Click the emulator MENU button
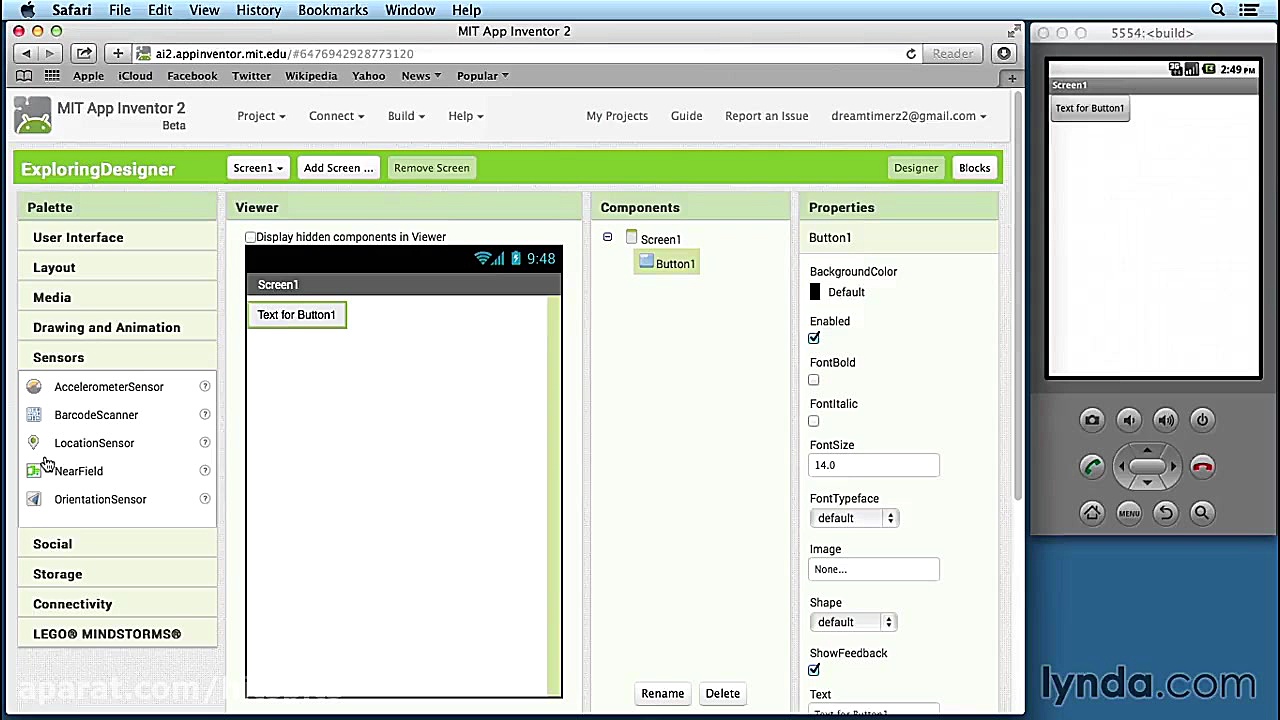The image size is (1280, 720). (1129, 513)
